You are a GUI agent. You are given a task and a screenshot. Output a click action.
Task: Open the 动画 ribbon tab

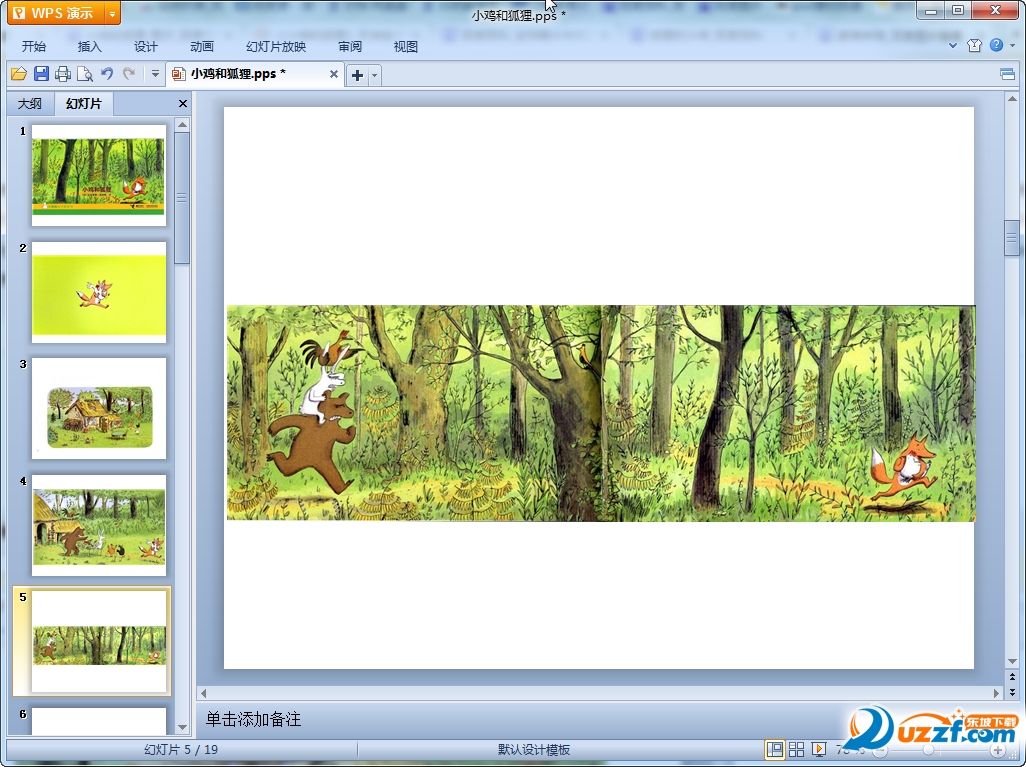tap(202, 46)
